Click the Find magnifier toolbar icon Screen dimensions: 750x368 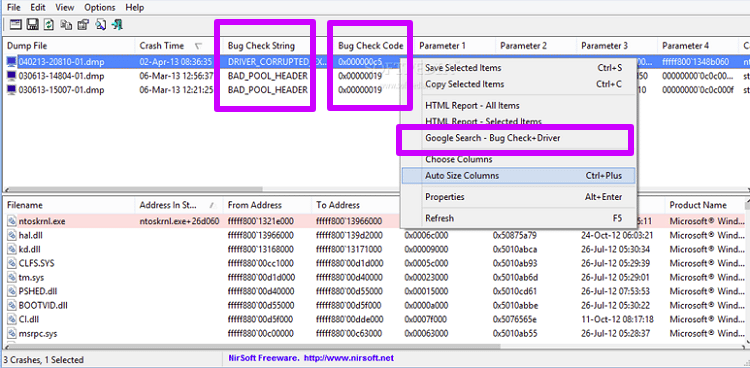click(x=100, y=24)
